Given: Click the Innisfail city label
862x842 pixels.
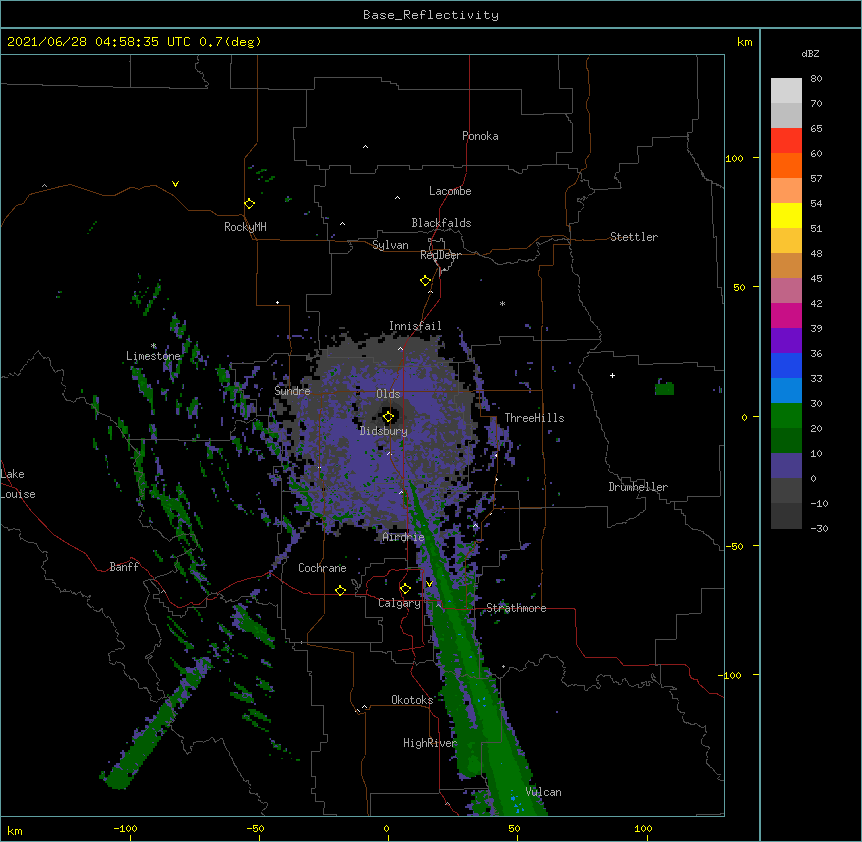Looking at the screenshot, I should (x=415, y=326).
